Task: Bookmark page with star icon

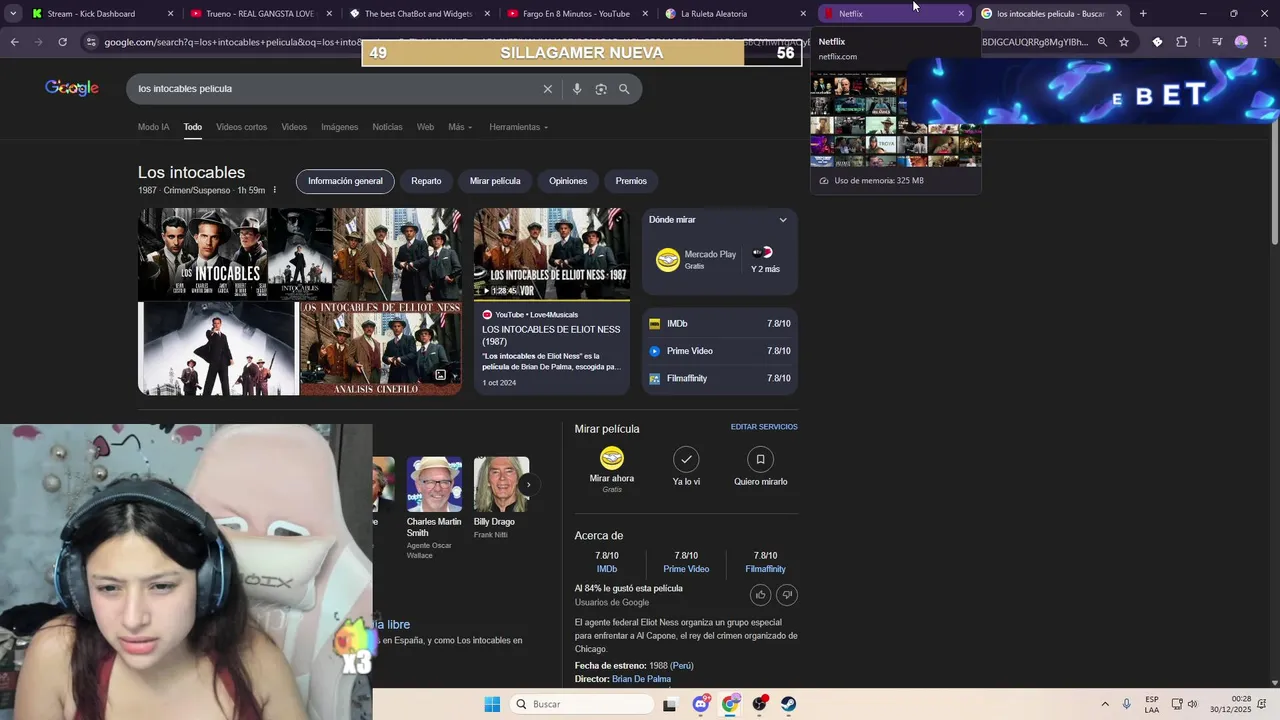Action: (1124, 42)
